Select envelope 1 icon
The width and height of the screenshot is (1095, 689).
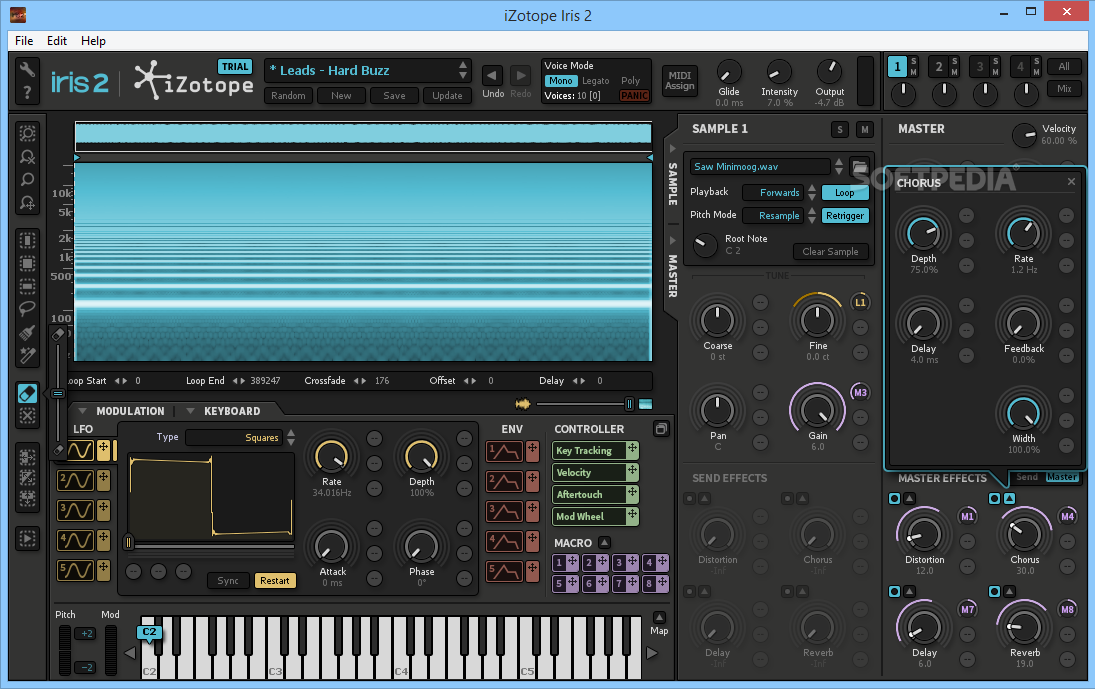pyautogui.click(x=504, y=451)
